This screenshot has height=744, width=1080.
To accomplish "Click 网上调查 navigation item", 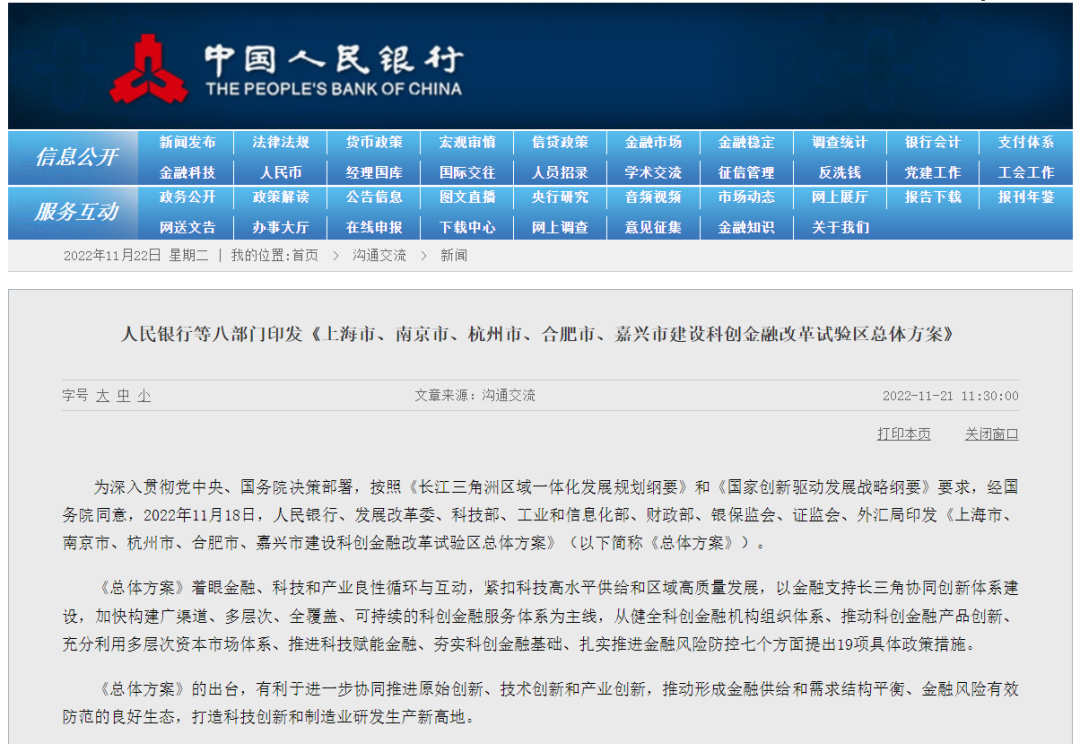I will [x=560, y=227].
